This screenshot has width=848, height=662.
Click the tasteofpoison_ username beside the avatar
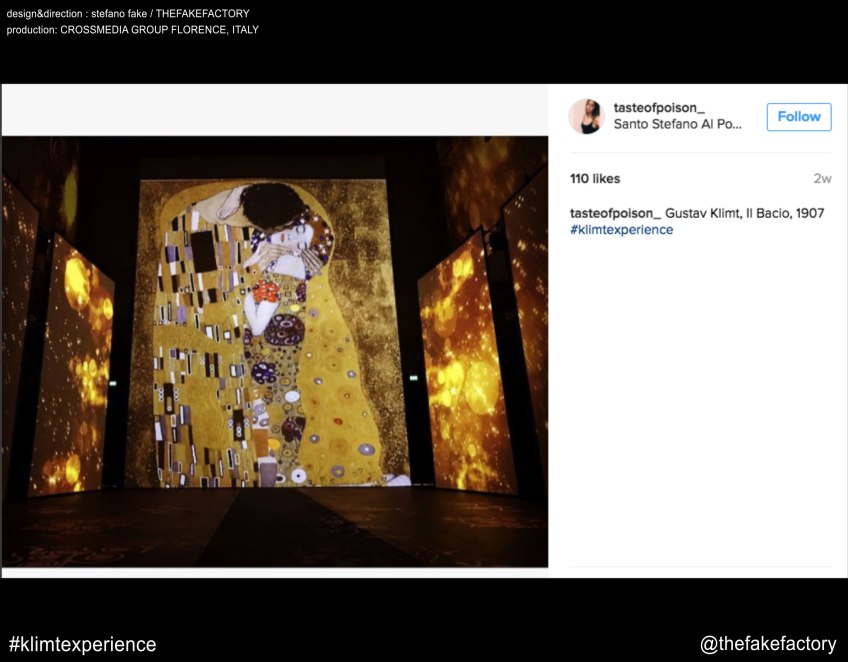click(x=659, y=107)
